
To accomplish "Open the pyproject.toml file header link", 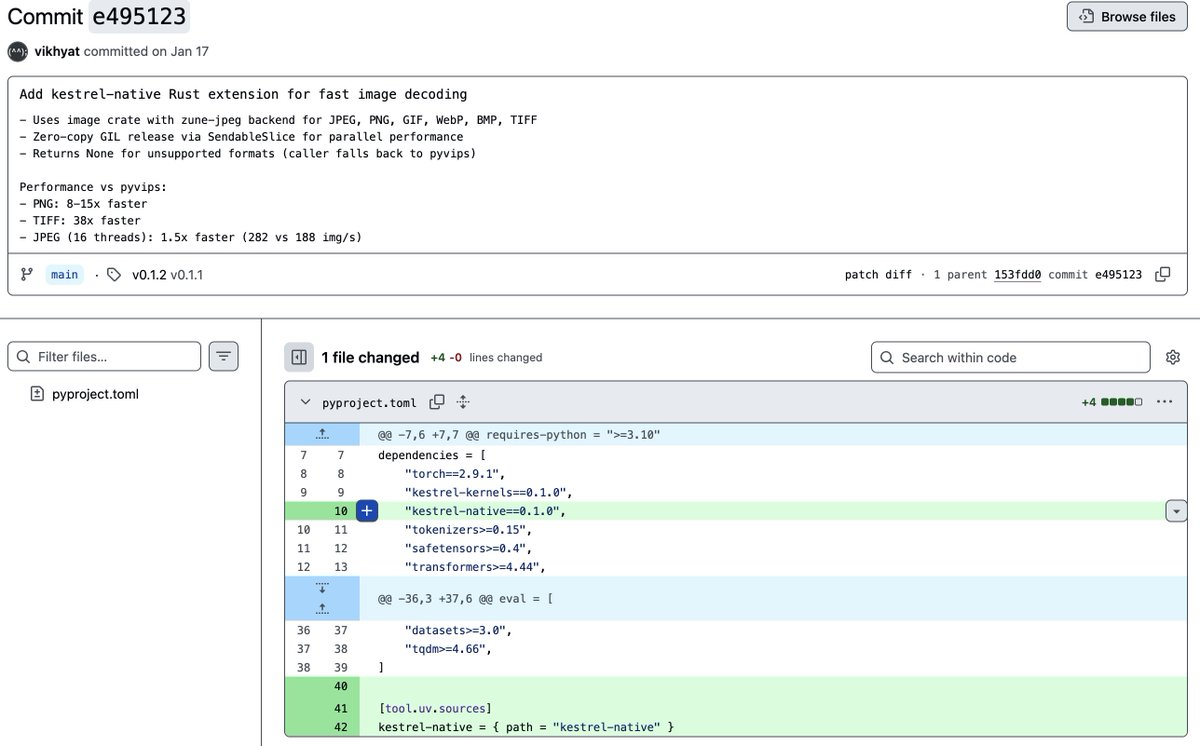I will 370,402.
